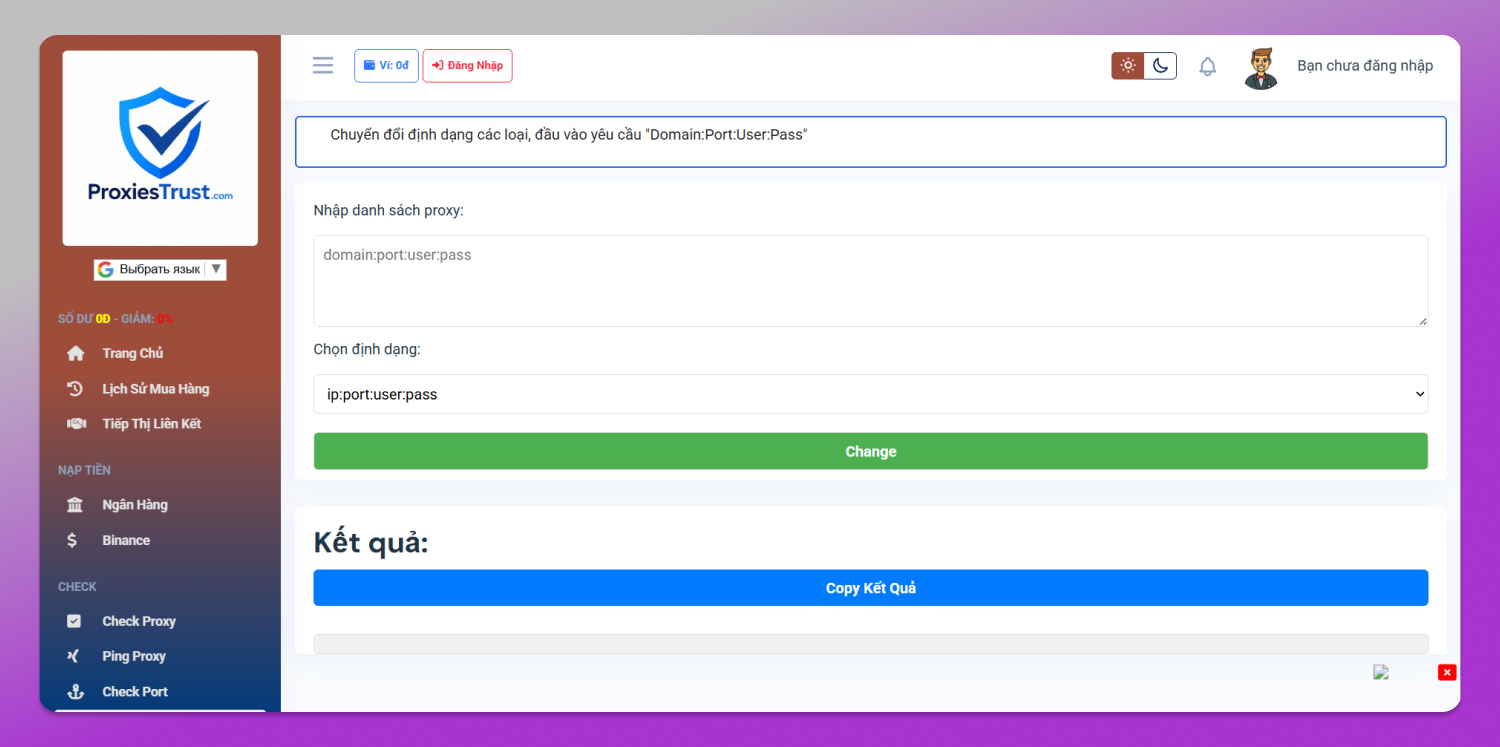The image size is (1500, 747).
Task: Click the SỐ DƯ balance text
Action: 115,319
